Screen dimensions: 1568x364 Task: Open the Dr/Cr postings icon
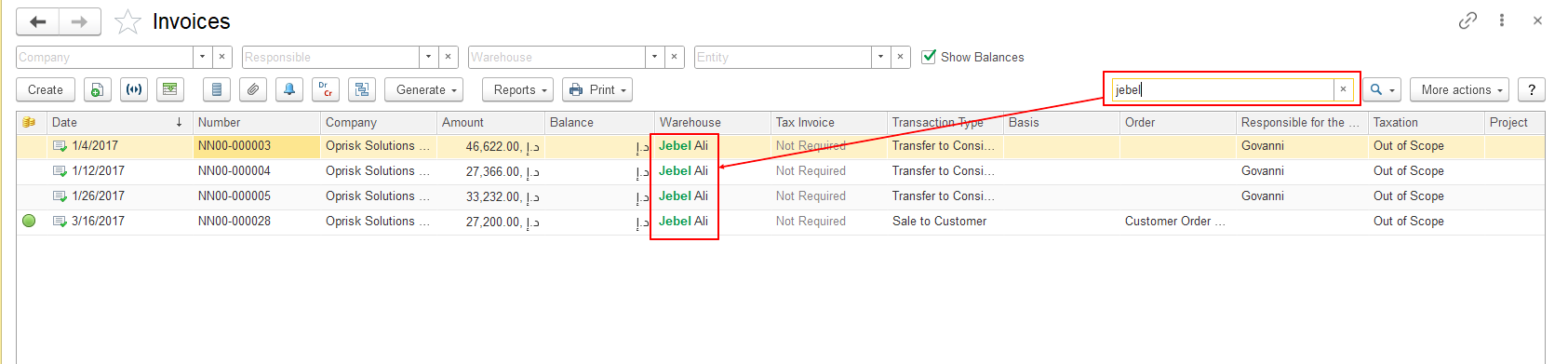click(x=325, y=90)
